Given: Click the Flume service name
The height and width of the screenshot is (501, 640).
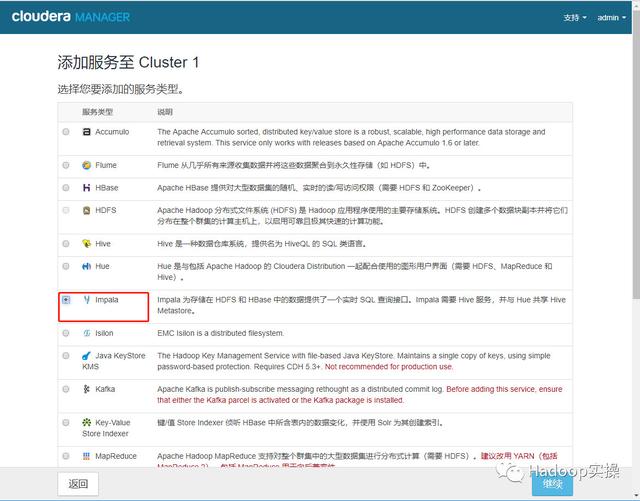Looking at the screenshot, I should (x=106, y=165).
